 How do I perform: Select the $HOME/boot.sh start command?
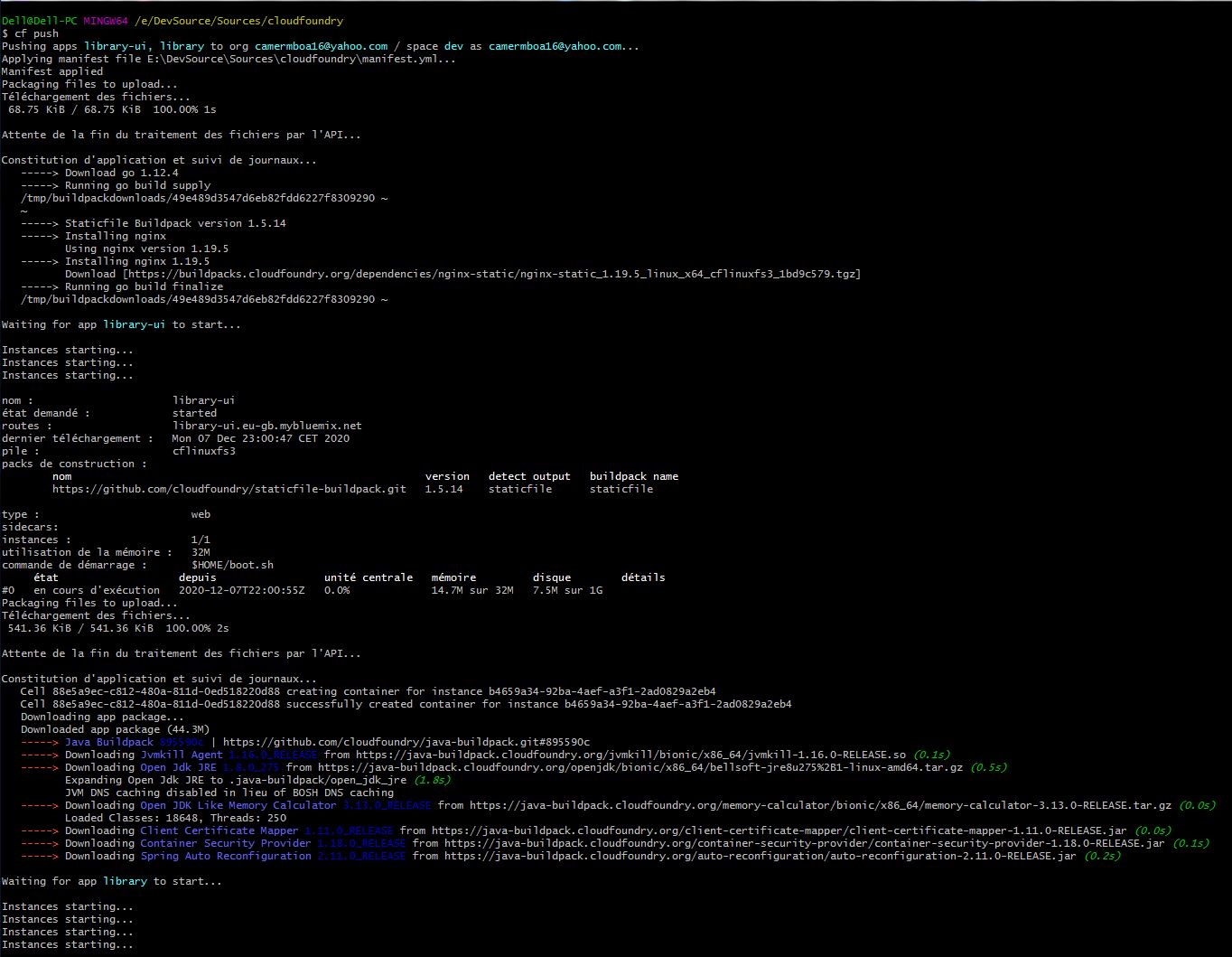(x=231, y=565)
